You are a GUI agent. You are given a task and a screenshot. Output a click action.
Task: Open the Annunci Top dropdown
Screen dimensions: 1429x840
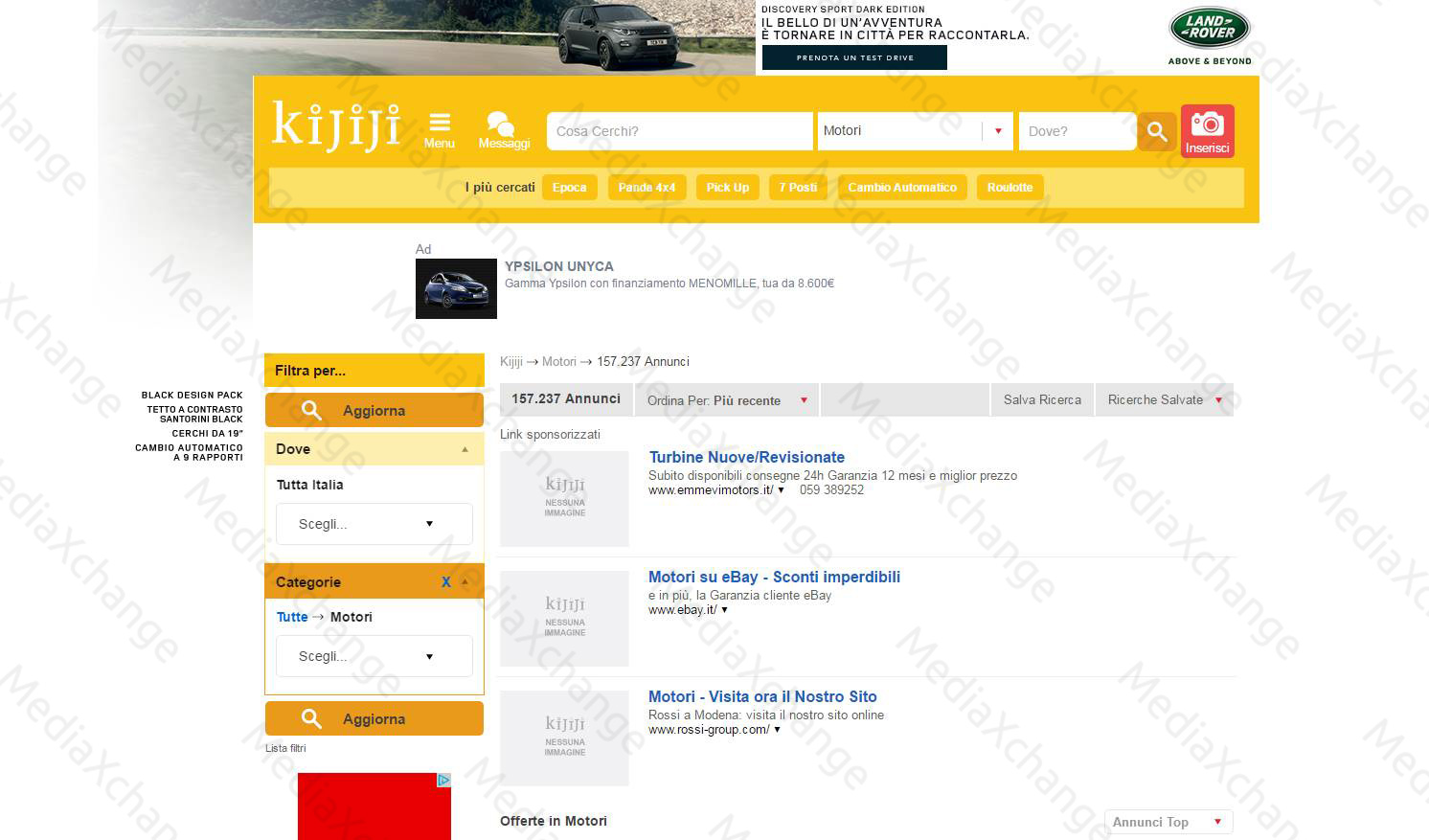[1168, 822]
